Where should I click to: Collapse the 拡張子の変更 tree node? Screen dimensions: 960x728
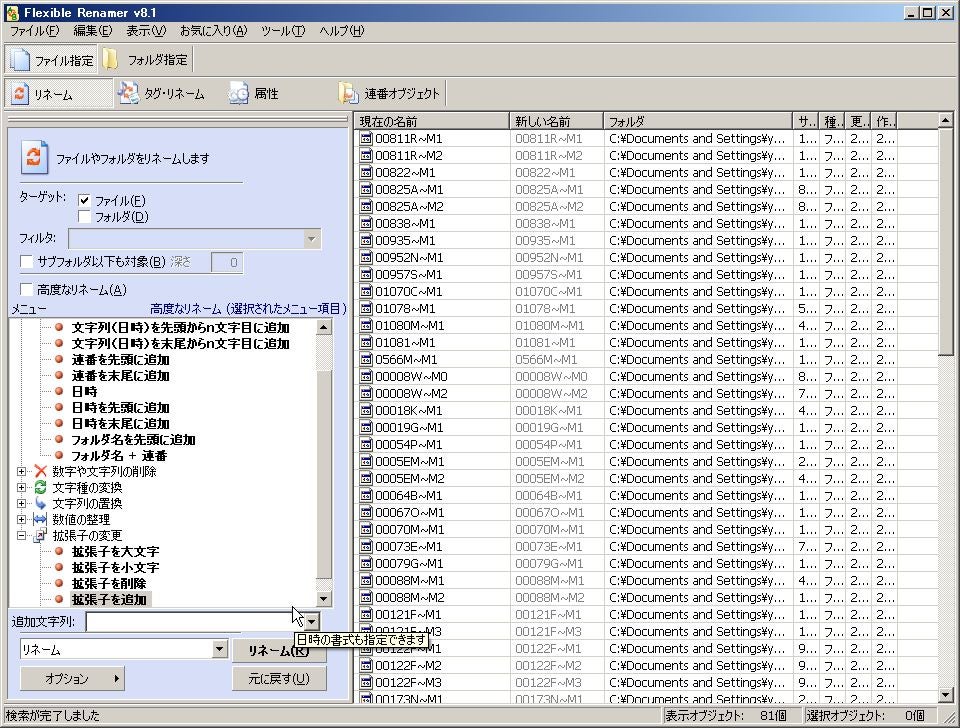click(x=21, y=535)
